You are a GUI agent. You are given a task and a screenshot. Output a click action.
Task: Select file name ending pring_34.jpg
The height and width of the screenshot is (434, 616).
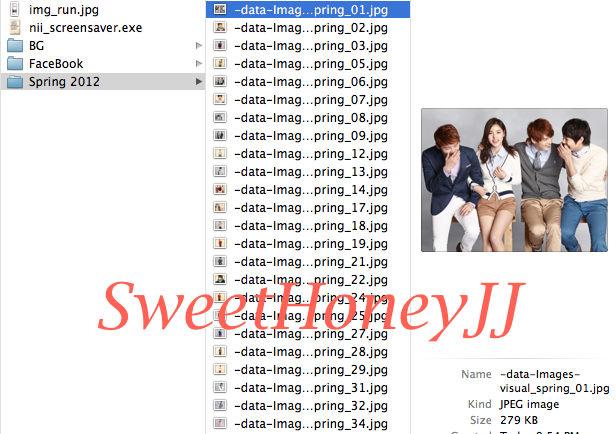[x=311, y=424]
